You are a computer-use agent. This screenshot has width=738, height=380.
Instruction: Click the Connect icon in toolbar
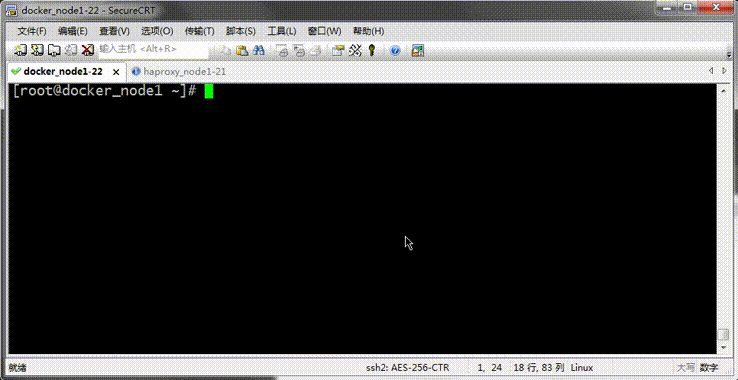[x=20, y=50]
